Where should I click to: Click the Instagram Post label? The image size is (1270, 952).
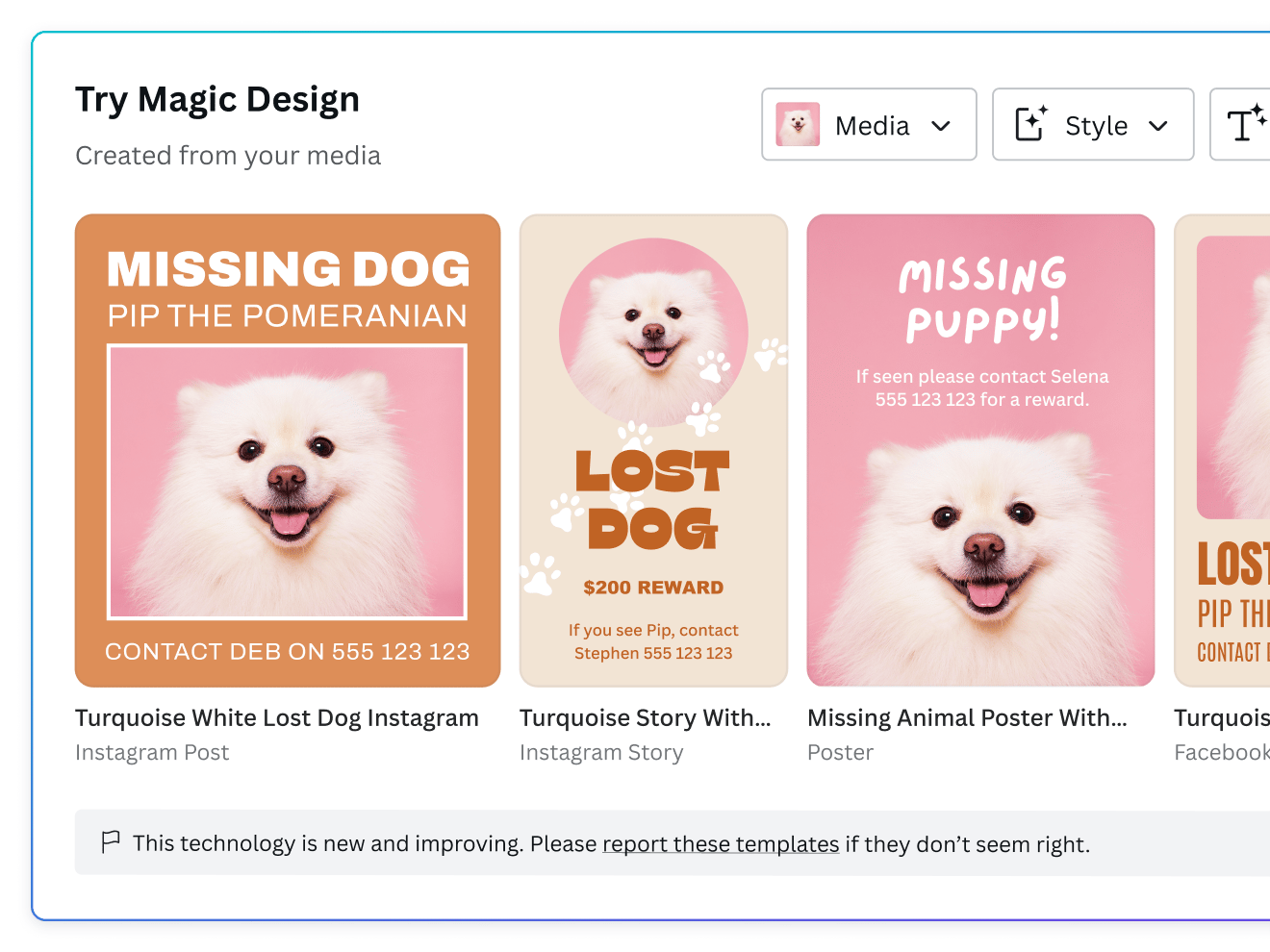[152, 752]
